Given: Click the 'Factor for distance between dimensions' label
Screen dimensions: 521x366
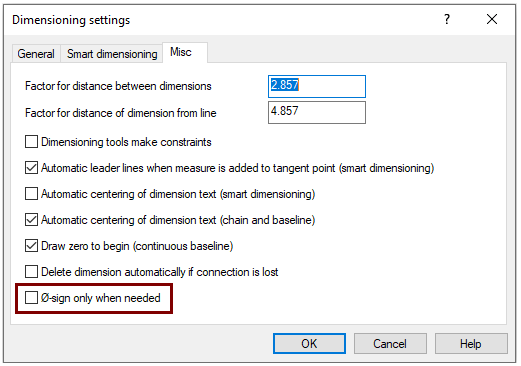Looking at the screenshot, I should [x=118, y=86].
